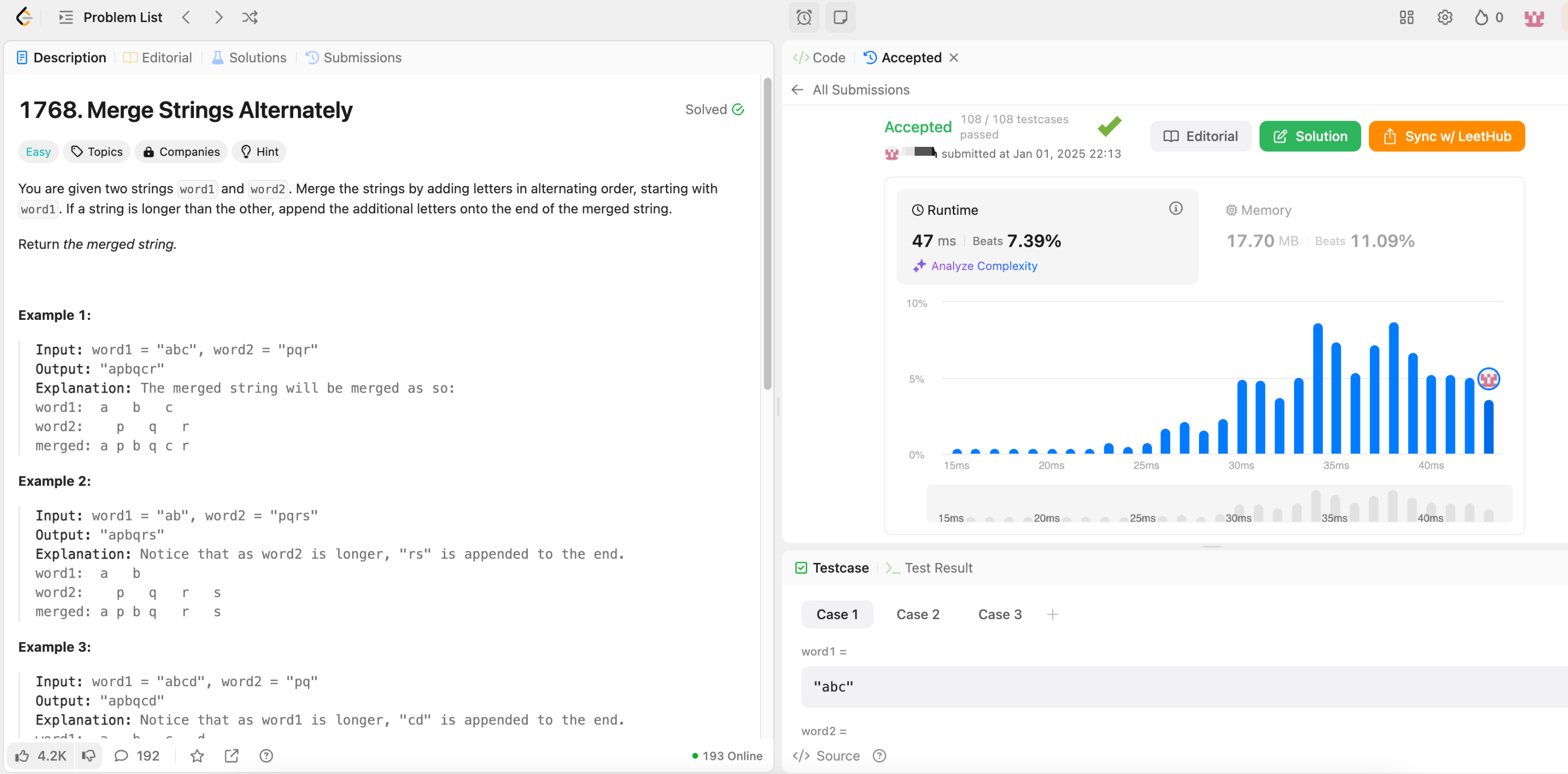Open the timer alarm clock icon
The height and width of the screenshot is (774, 1568).
pos(803,17)
